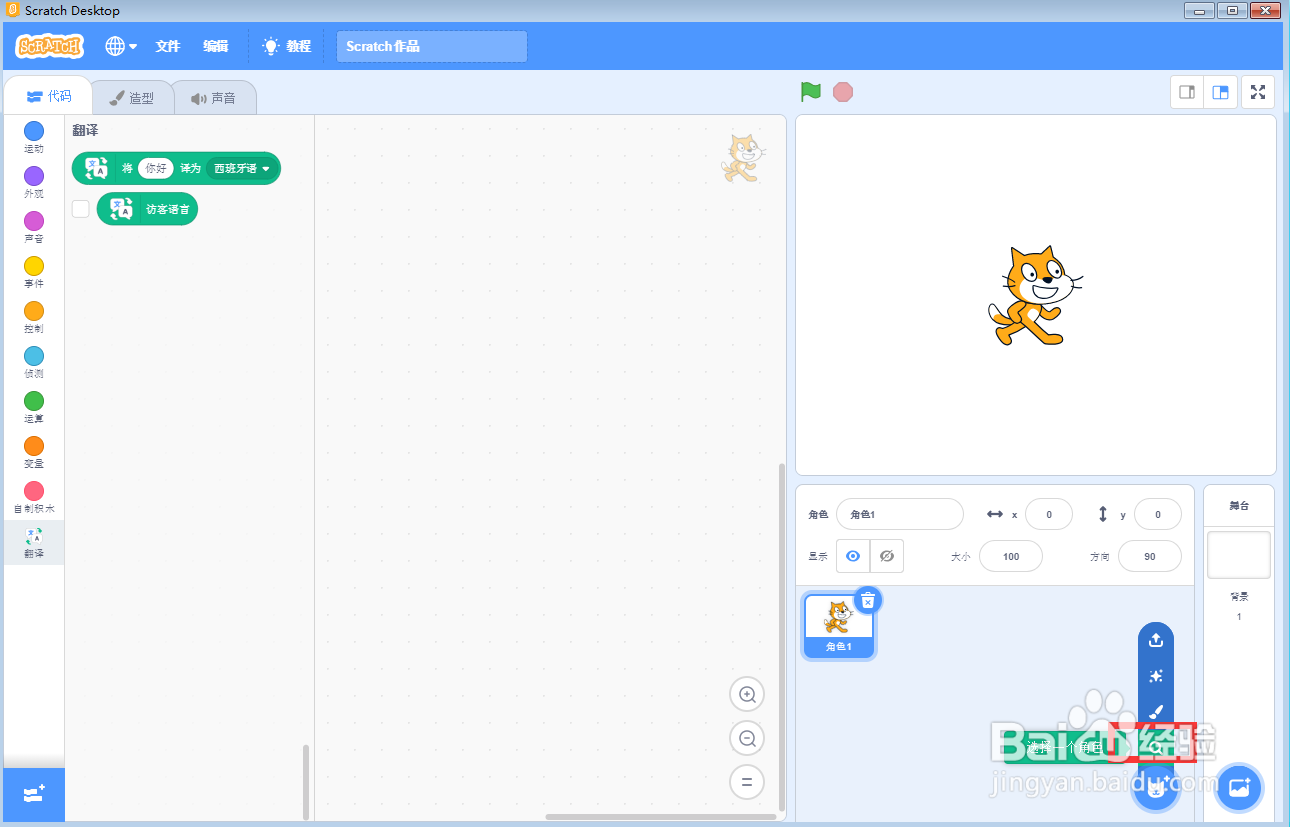Click the project title field
This screenshot has width=1290, height=827.
click(x=432, y=46)
